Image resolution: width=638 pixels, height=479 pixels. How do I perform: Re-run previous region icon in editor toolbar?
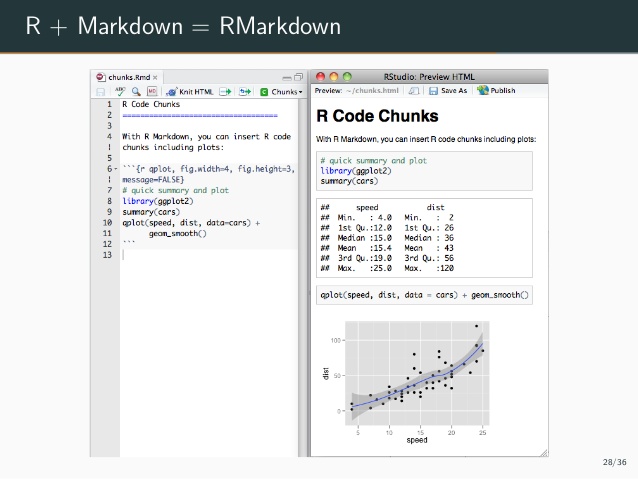pyautogui.click(x=245, y=92)
